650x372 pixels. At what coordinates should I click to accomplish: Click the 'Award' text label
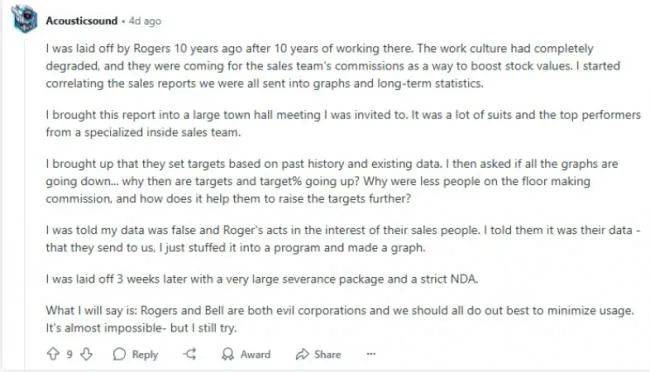point(255,354)
